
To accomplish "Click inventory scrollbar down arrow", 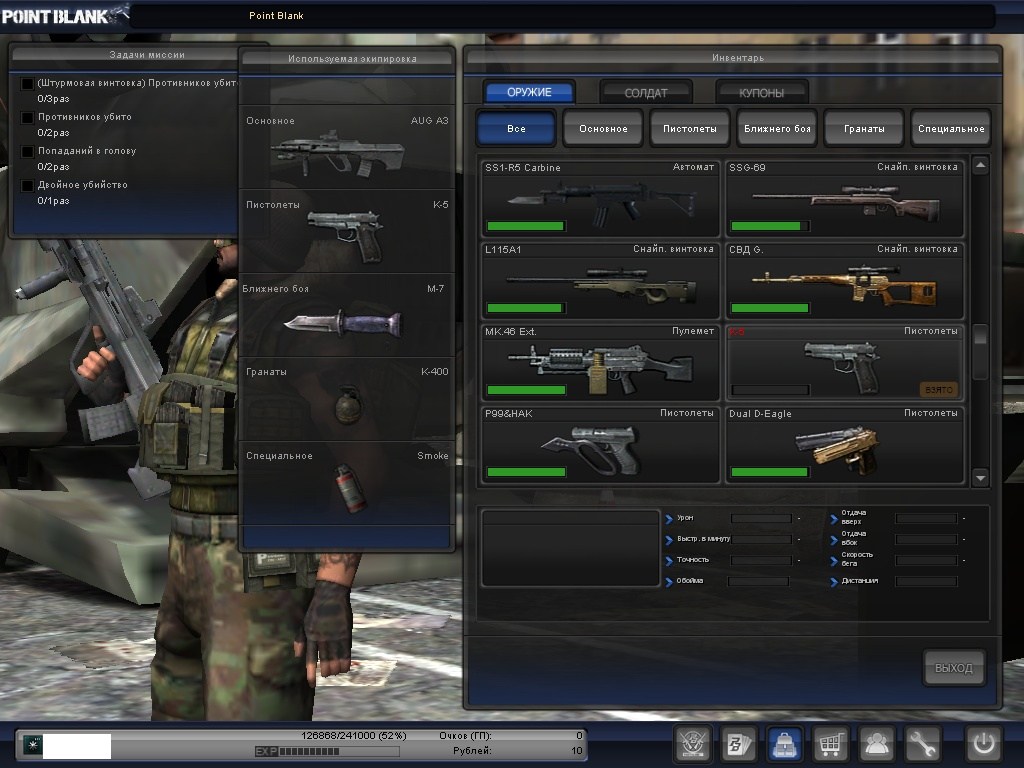I will click(x=980, y=478).
